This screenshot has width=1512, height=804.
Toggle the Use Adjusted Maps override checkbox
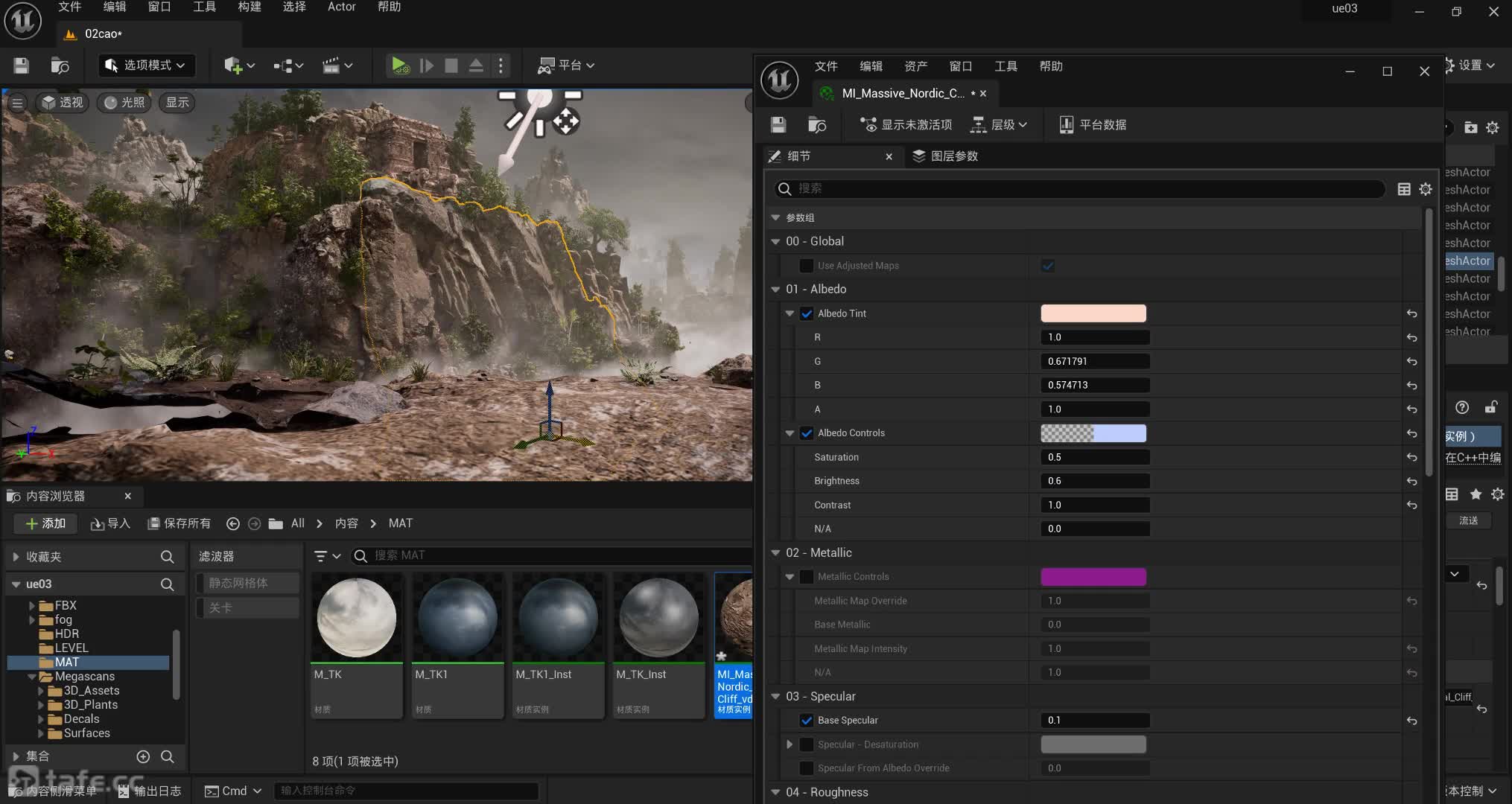(x=806, y=266)
